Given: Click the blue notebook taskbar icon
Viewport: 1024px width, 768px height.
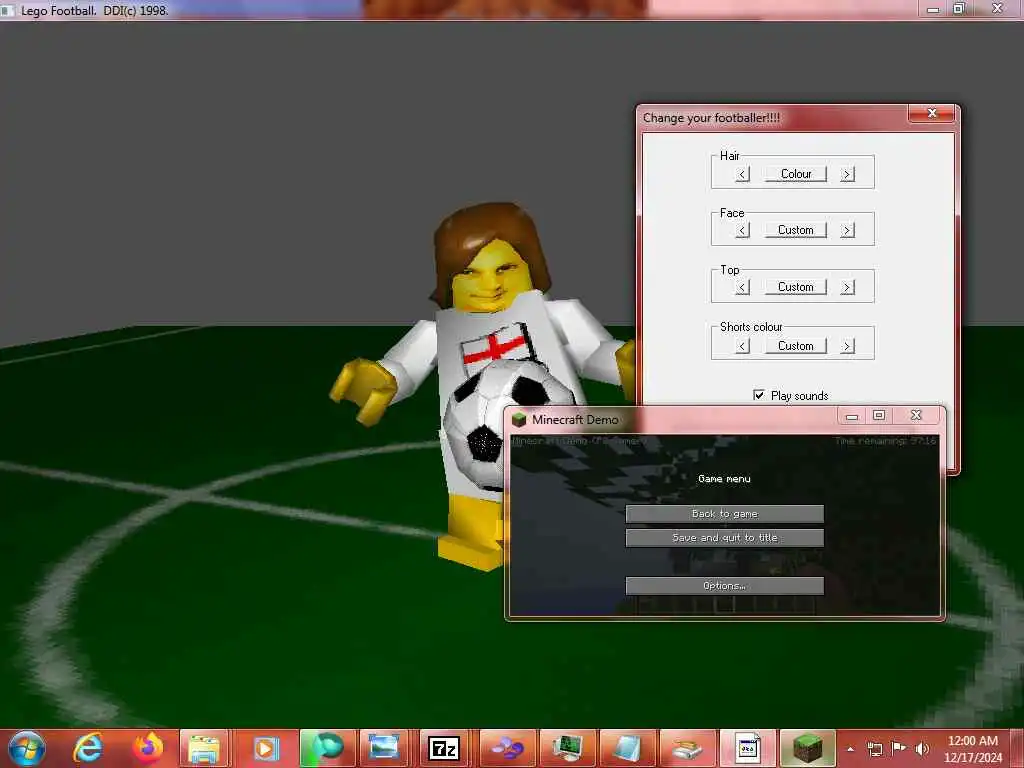Looking at the screenshot, I should click(626, 748).
